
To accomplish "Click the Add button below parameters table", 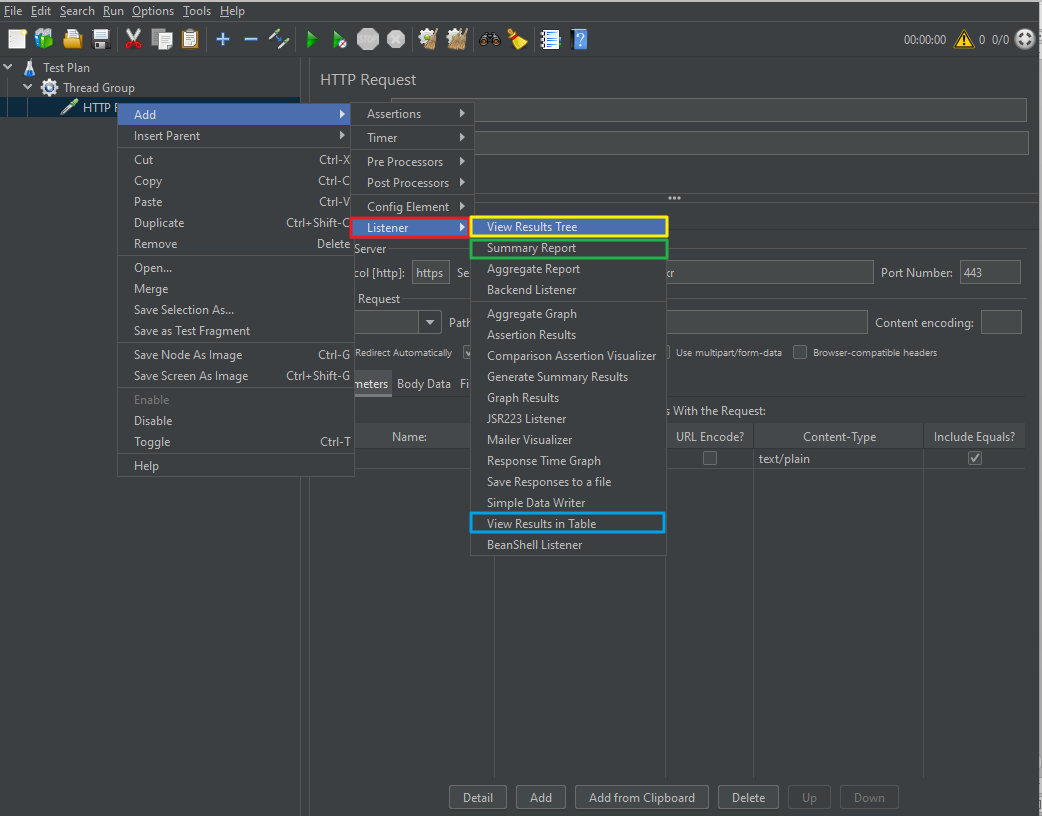I will click(541, 797).
